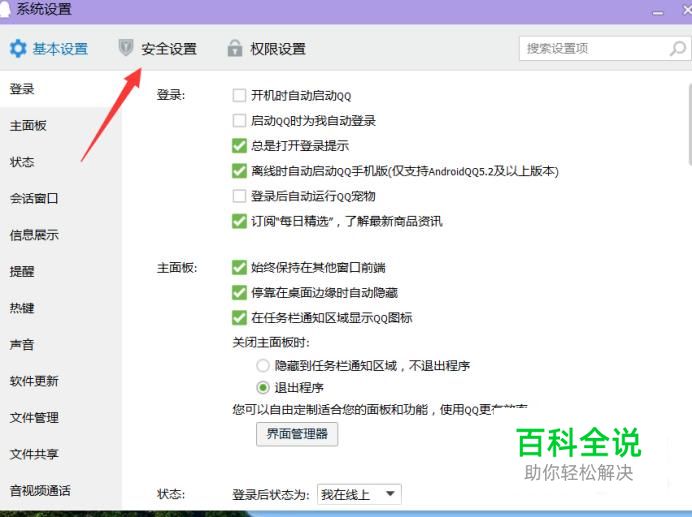Uncheck 停靠在桌面边缘时自动隐藏
692x517 pixels.
point(239,292)
